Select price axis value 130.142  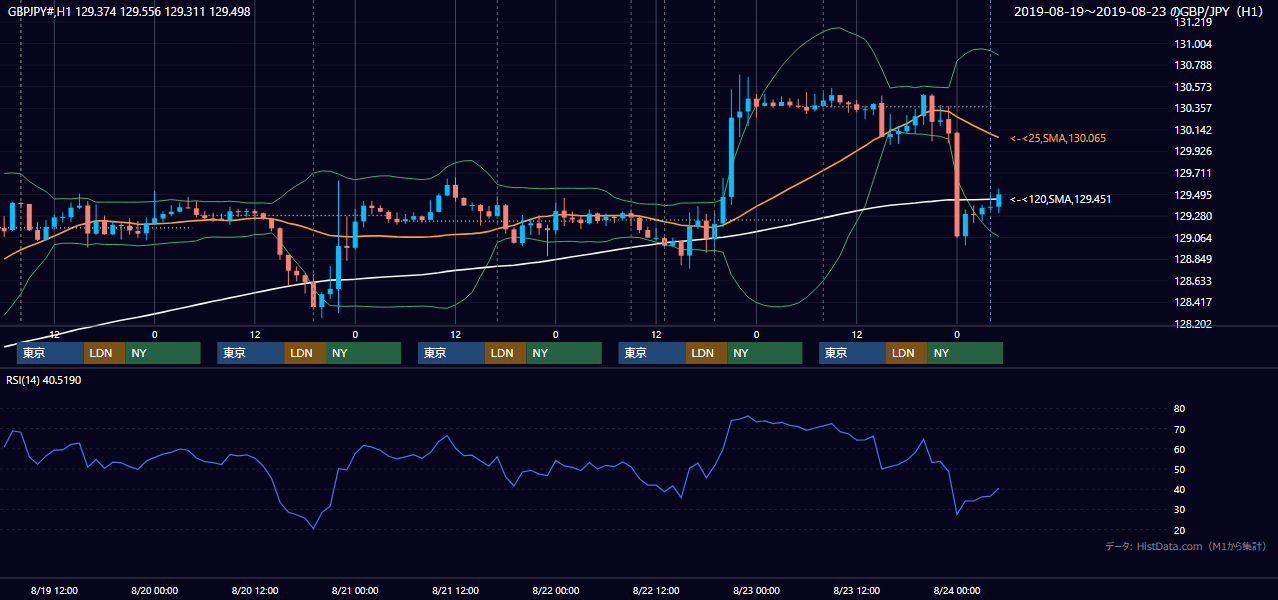coord(1193,130)
